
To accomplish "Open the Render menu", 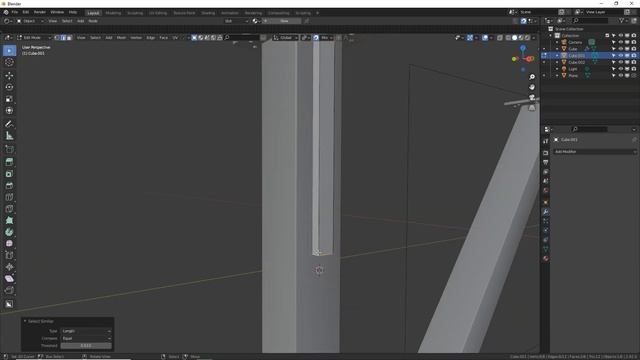I will click(40, 12).
